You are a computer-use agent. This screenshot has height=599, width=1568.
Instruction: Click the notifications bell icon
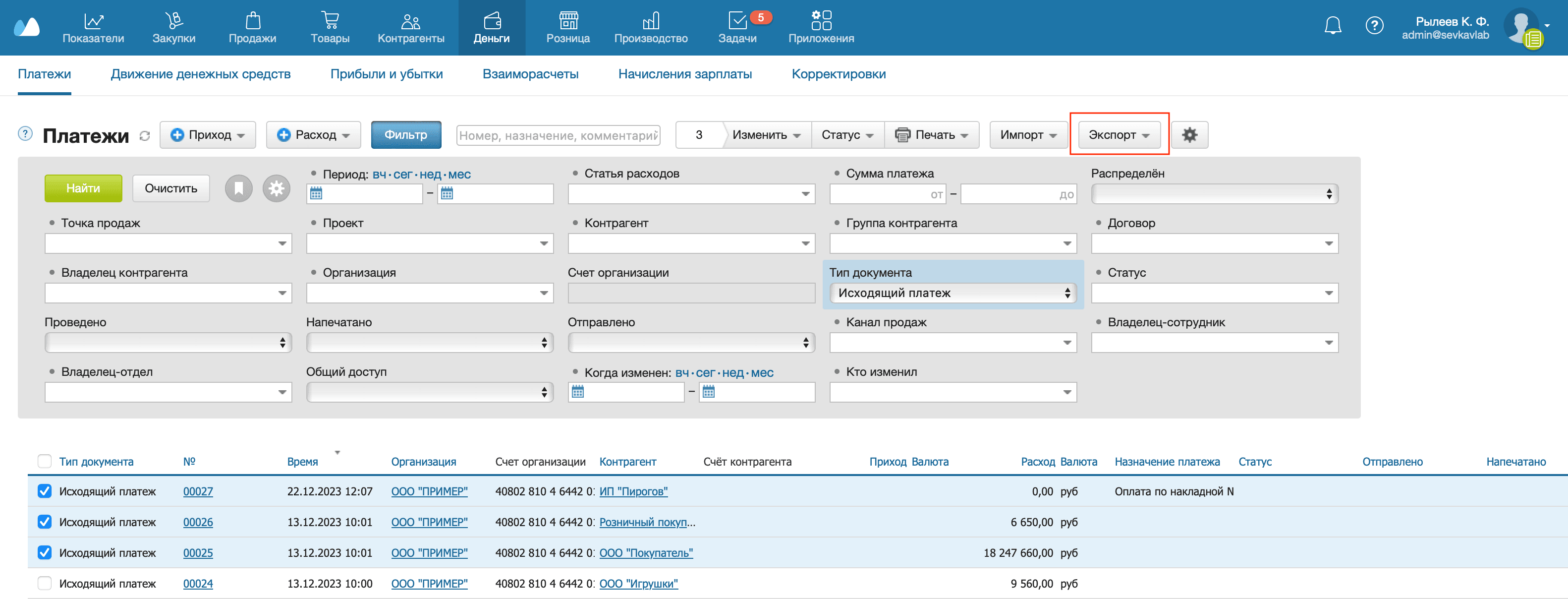(1333, 26)
